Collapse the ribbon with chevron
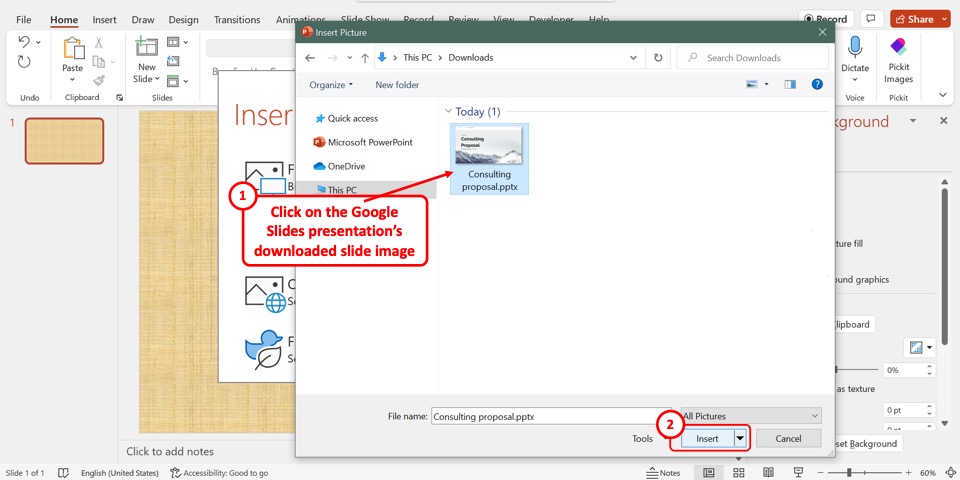The width and height of the screenshot is (960, 480). [x=942, y=95]
